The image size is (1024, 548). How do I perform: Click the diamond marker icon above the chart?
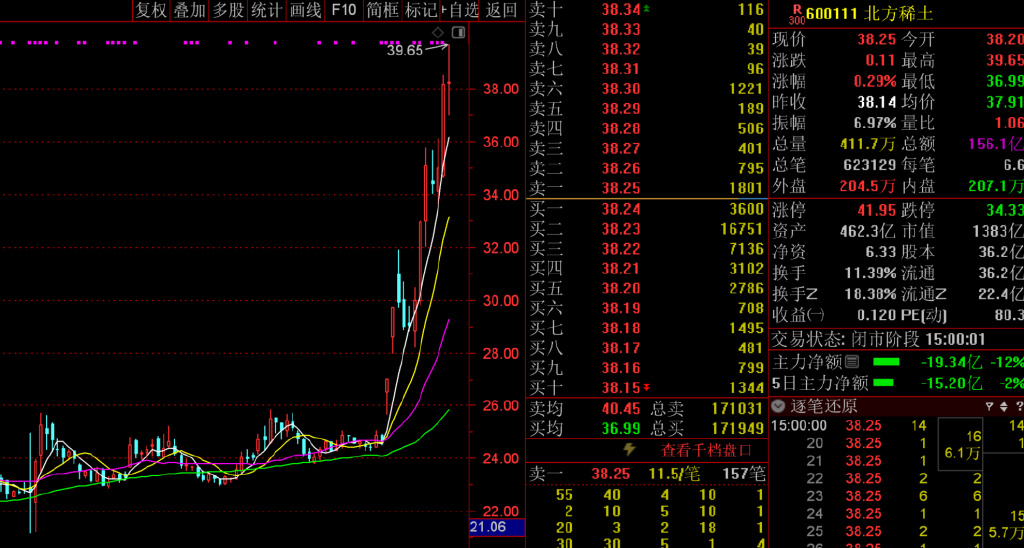point(437,33)
